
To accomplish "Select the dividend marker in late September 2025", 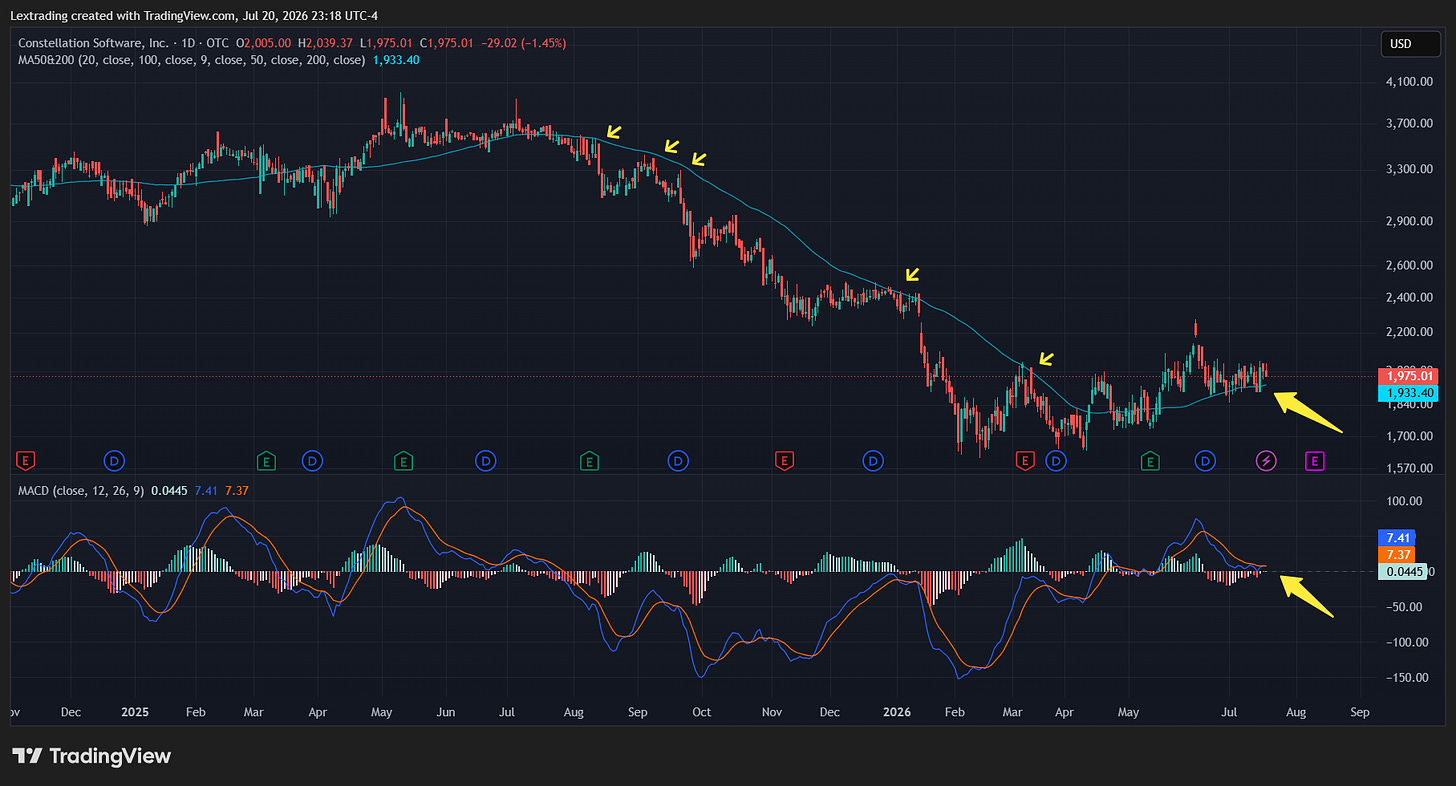I will click(x=678, y=461).
